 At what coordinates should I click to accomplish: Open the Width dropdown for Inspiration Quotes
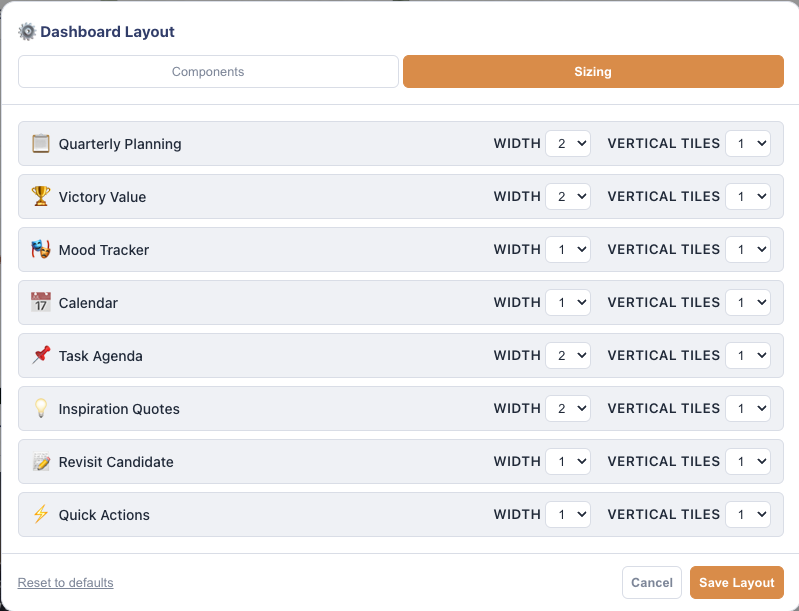coord(568,409)
